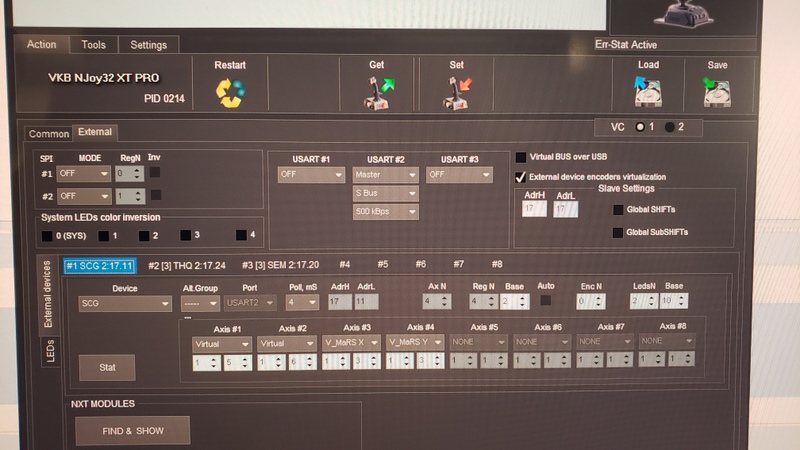This screenshot has width=800, height=450.
Task: Open Axis #1 Virtual dropdown
Action: (222, 344)
